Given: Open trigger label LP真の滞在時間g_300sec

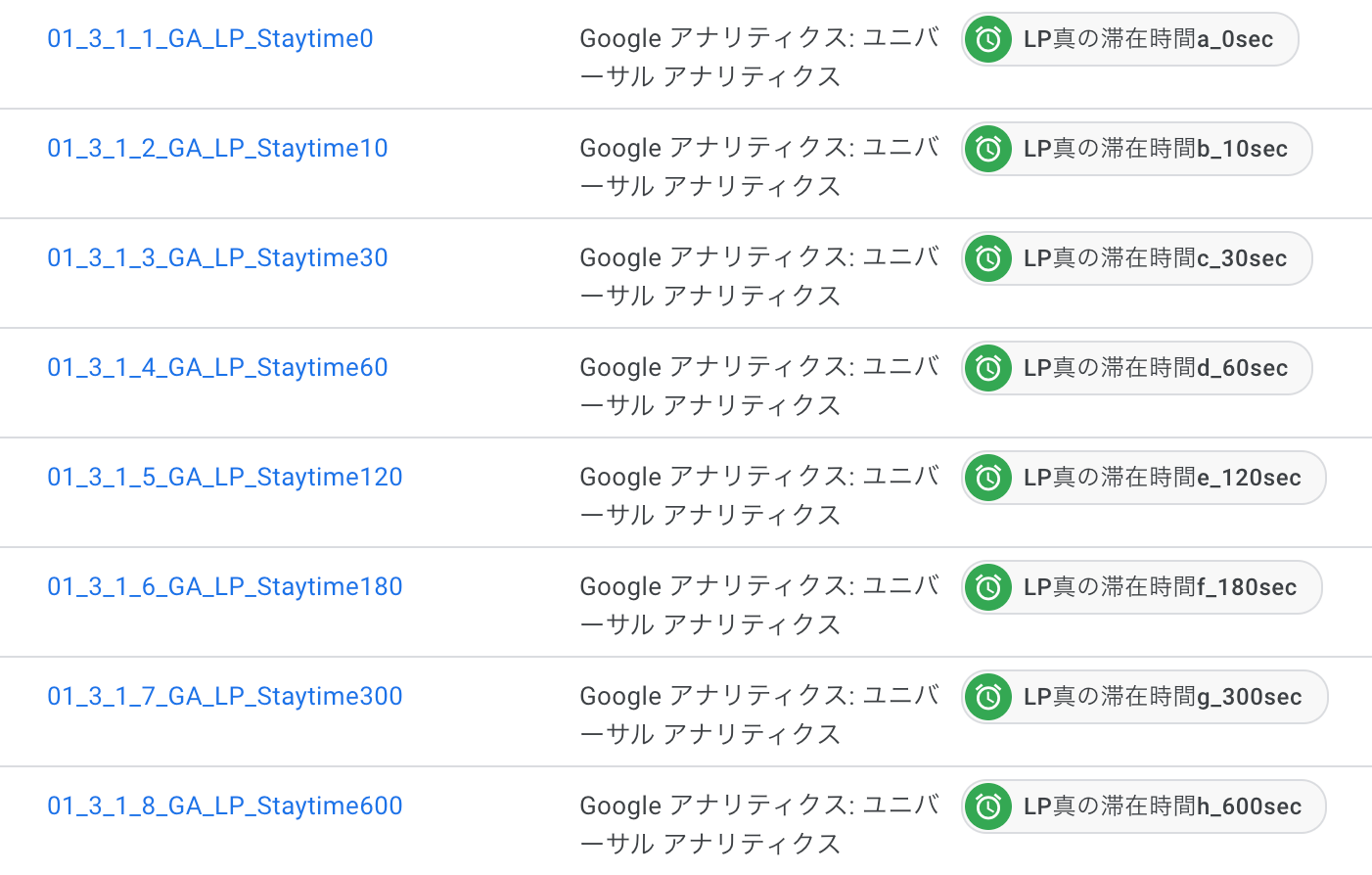Looking at the screenshot, I should [1163, 697].
